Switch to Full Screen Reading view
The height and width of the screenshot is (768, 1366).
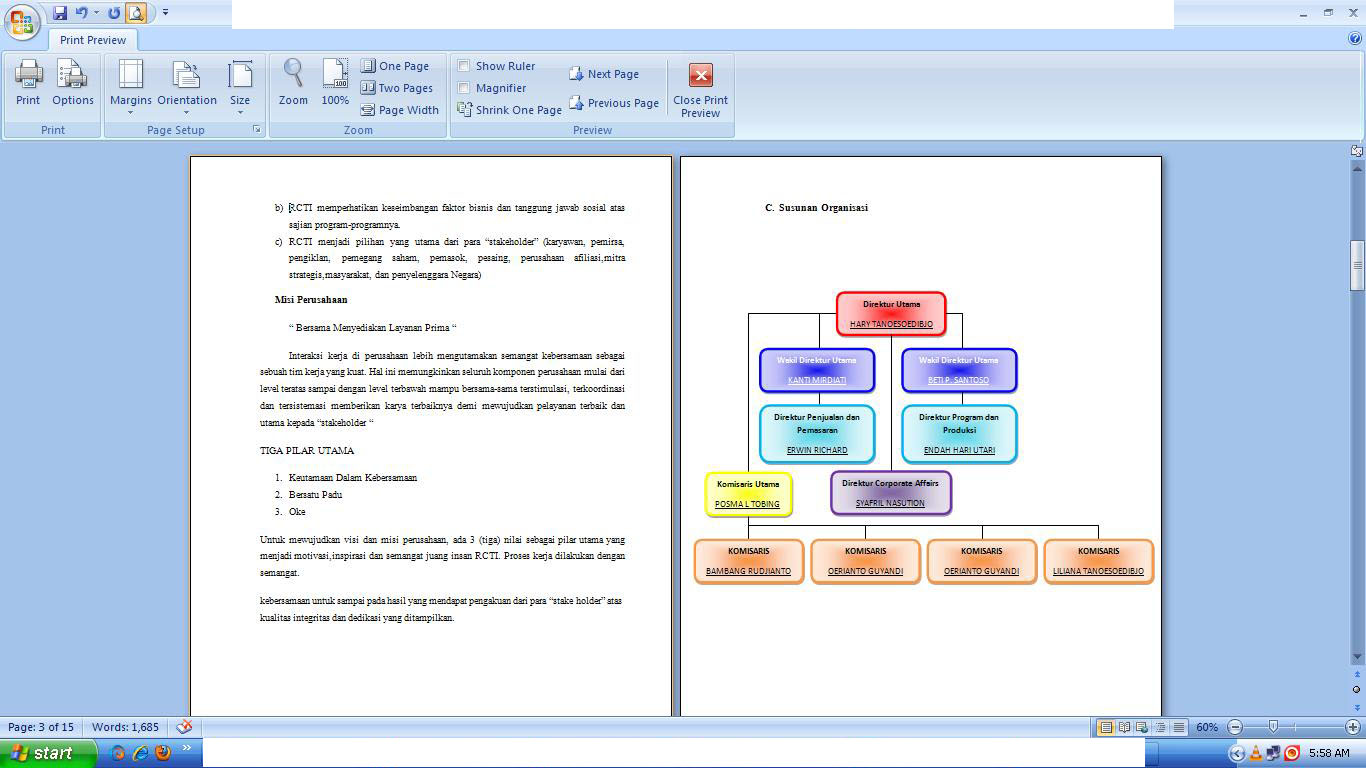pyautogui.click(x=1125, y=727)
